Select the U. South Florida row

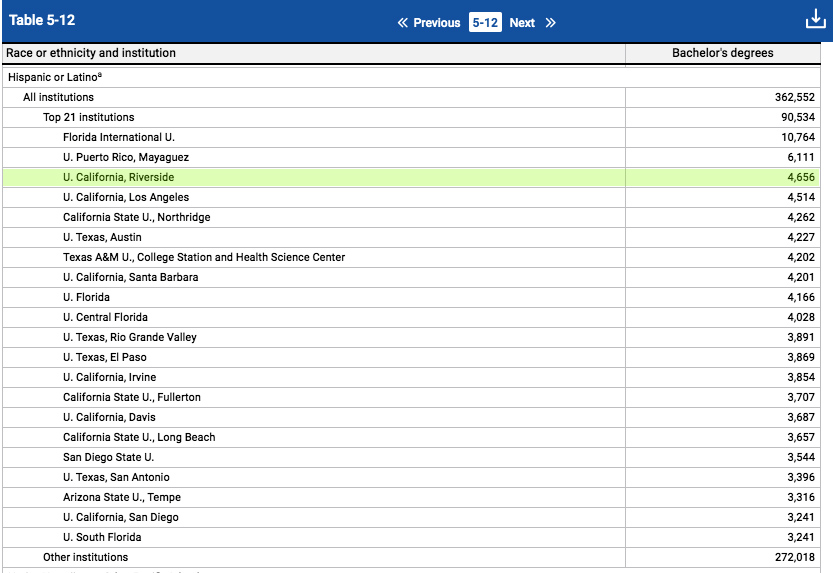(411, 537)
